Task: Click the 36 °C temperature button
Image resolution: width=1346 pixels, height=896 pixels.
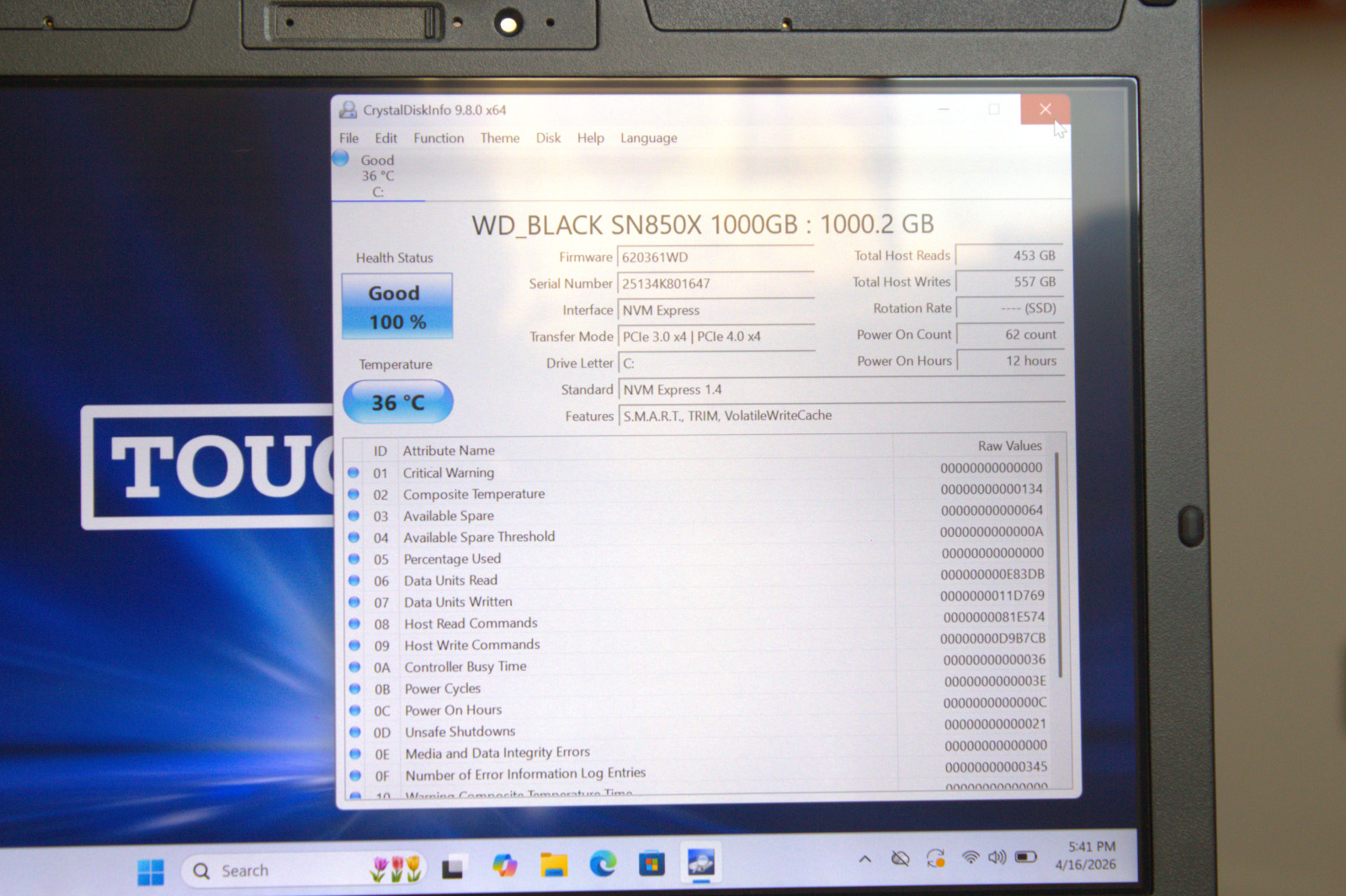Action: (397, 402)
